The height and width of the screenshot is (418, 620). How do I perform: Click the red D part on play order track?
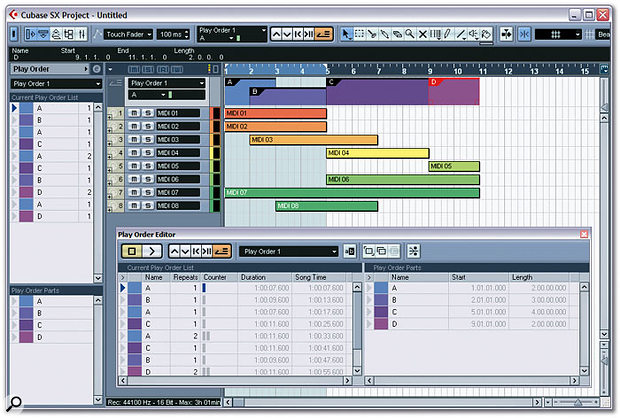(454, 91)
